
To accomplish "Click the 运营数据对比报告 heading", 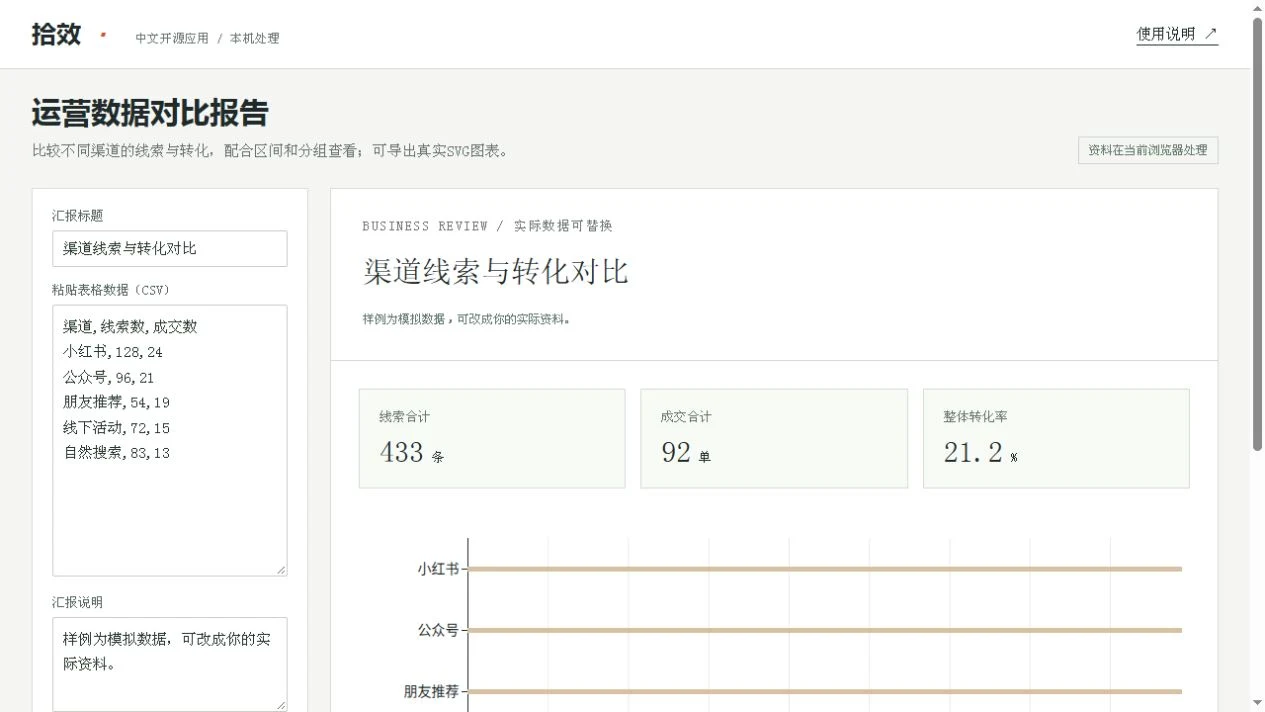I will [x=150, y=113].
